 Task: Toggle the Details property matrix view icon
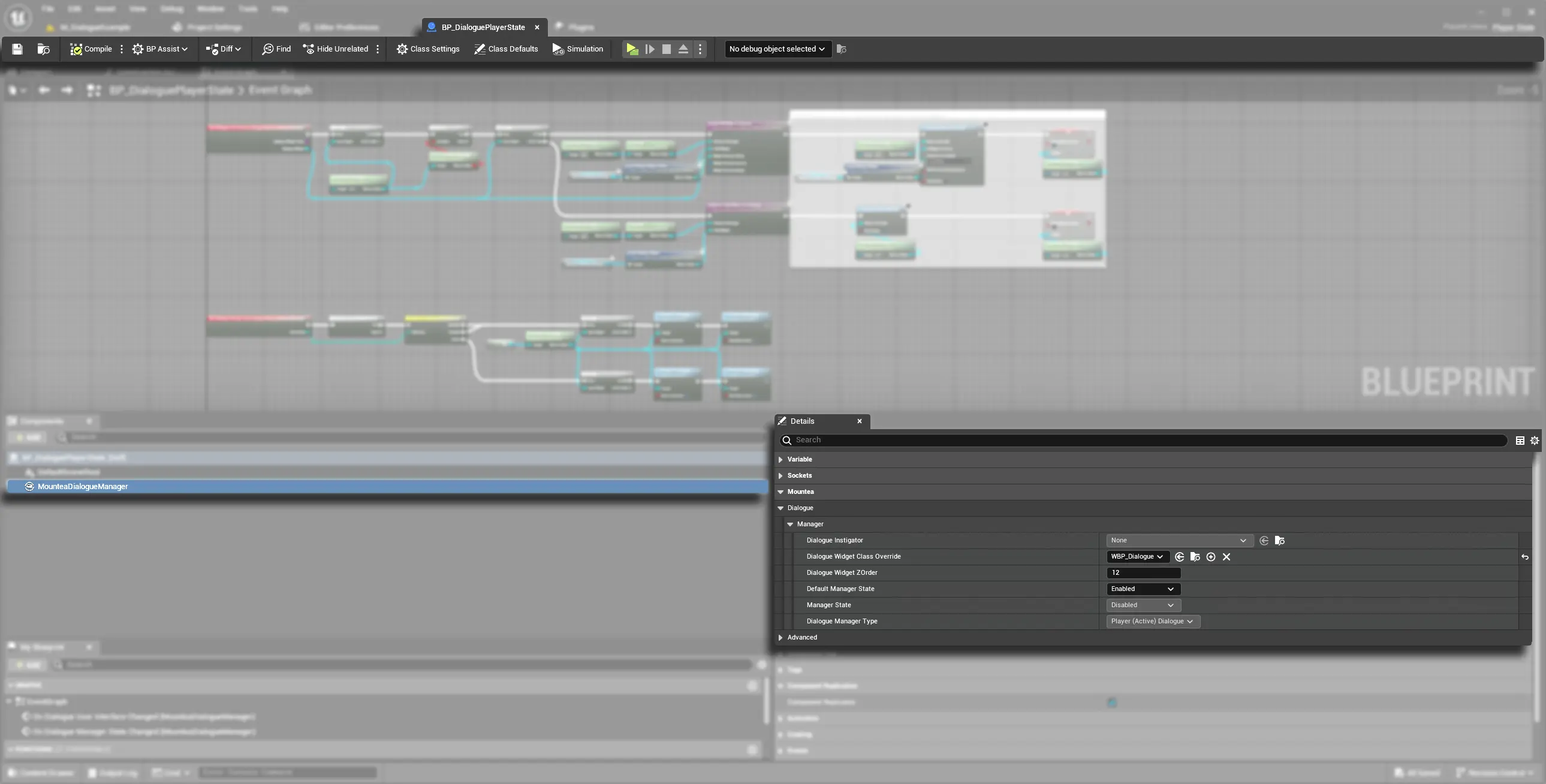[x=1520, y=441]
